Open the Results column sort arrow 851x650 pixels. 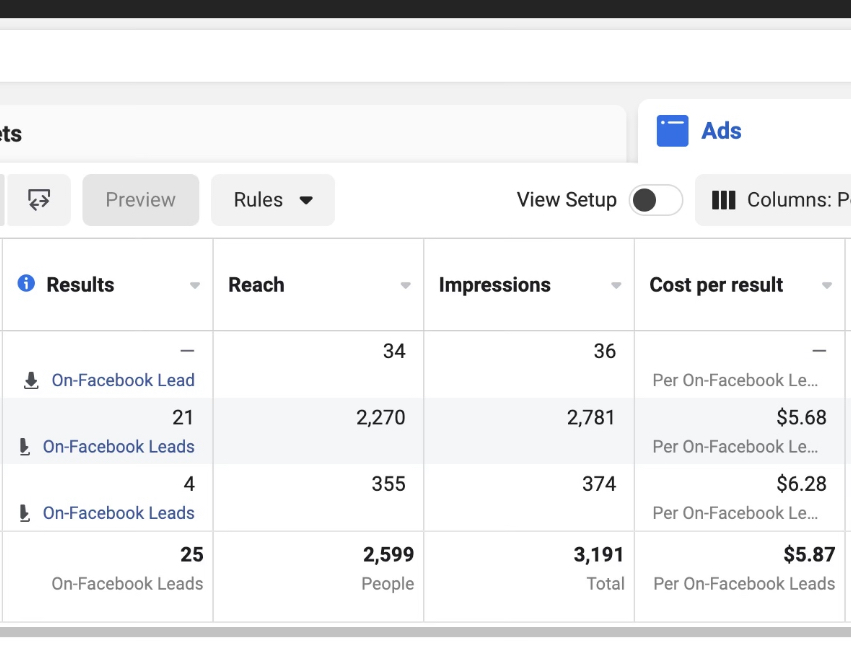click(195, 286)
